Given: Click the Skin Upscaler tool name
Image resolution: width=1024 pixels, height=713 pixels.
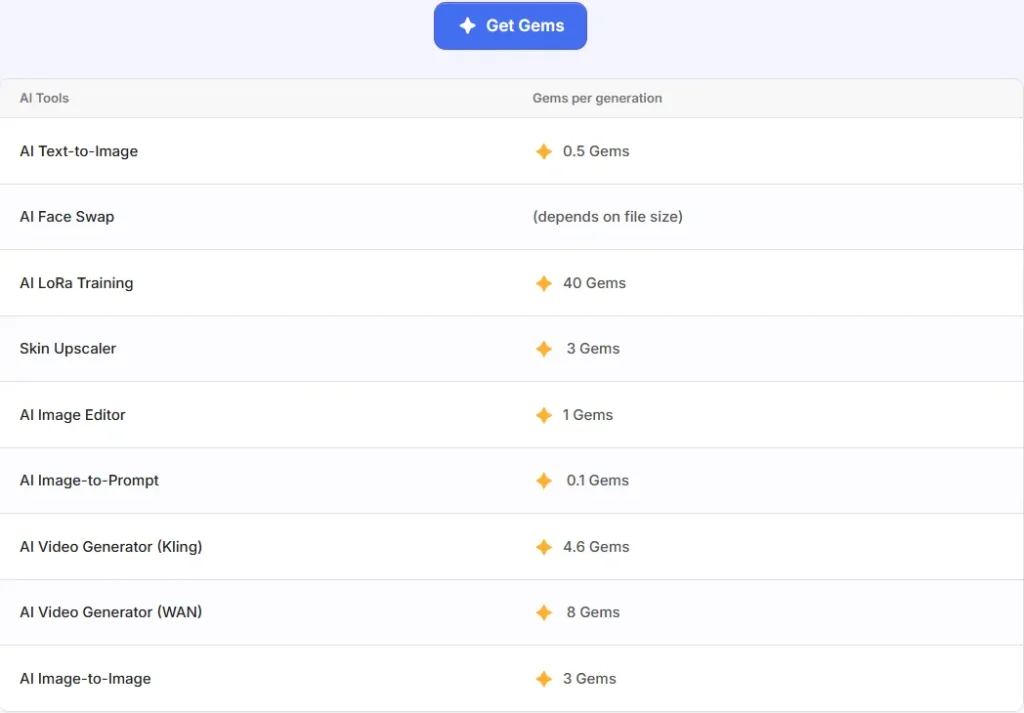Looking at the screenshot, I should point(68,349).
